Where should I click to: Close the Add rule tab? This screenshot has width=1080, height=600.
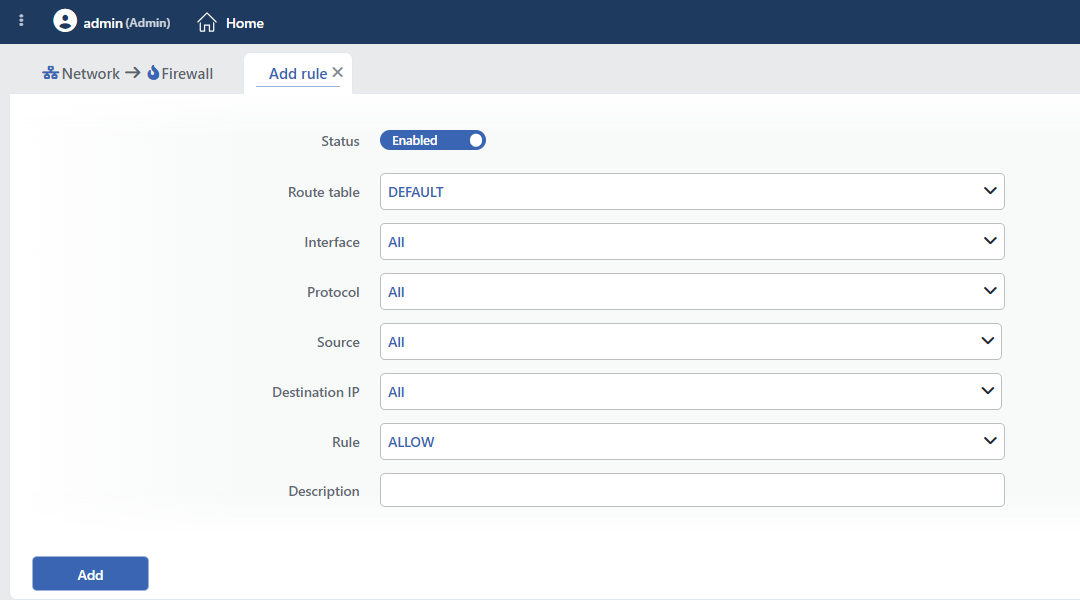338,72
